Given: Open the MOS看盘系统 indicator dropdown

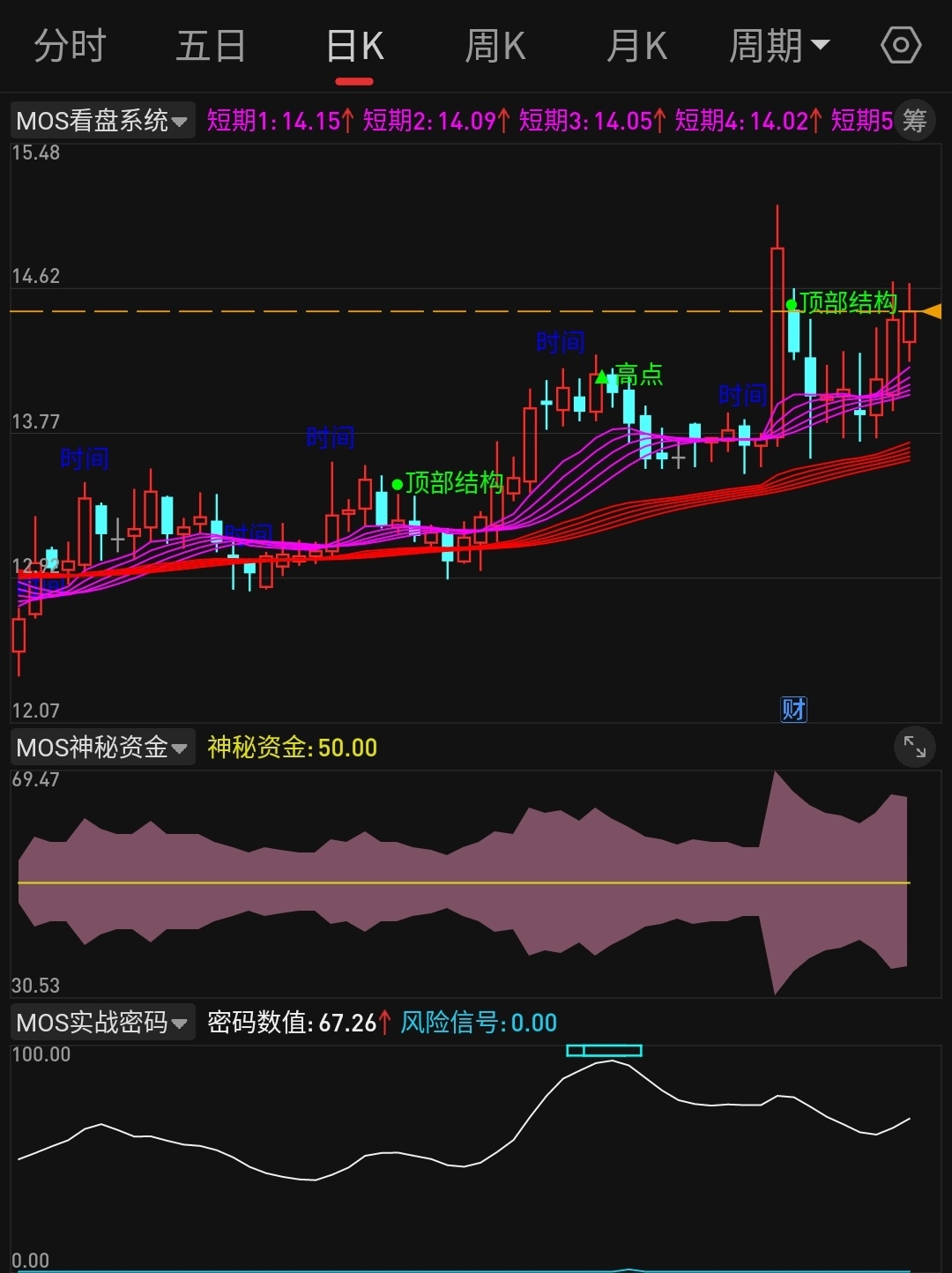Looking at the screenshot, I should click(x=102, y=120).
